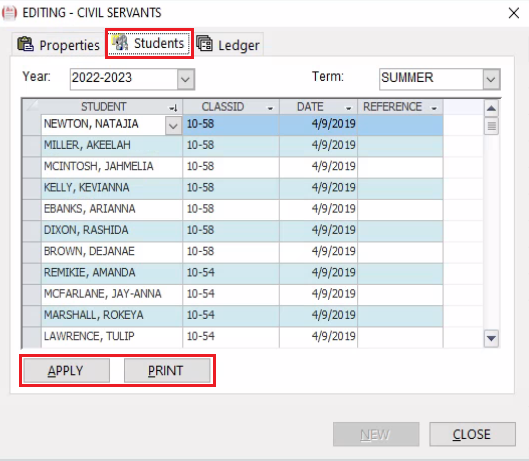Click the scrollbar up arrow
This screenshot has width=529, height=461.
pyautogui.click(x=492, y=108)
